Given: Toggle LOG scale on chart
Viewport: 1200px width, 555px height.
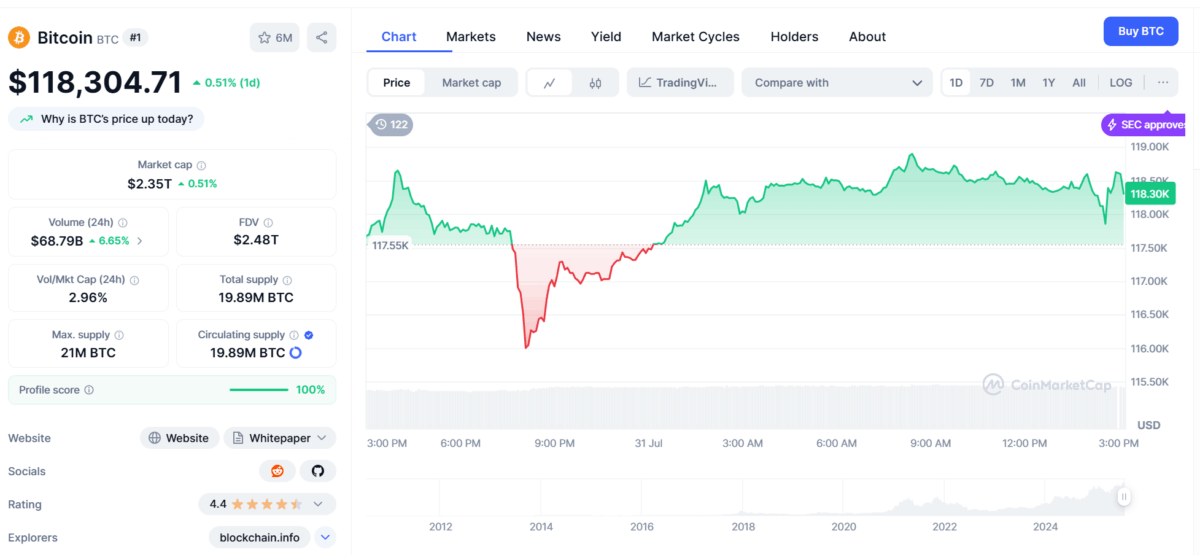Looking at the screenshot, I should [x=1121, y=83].
